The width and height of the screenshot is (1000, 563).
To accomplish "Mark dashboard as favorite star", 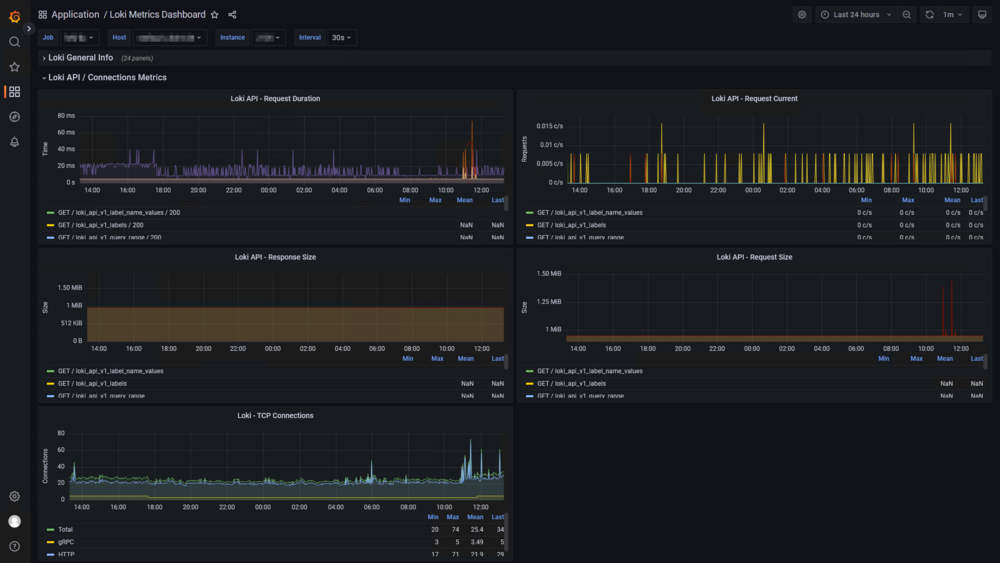I will tap(215, 15).
